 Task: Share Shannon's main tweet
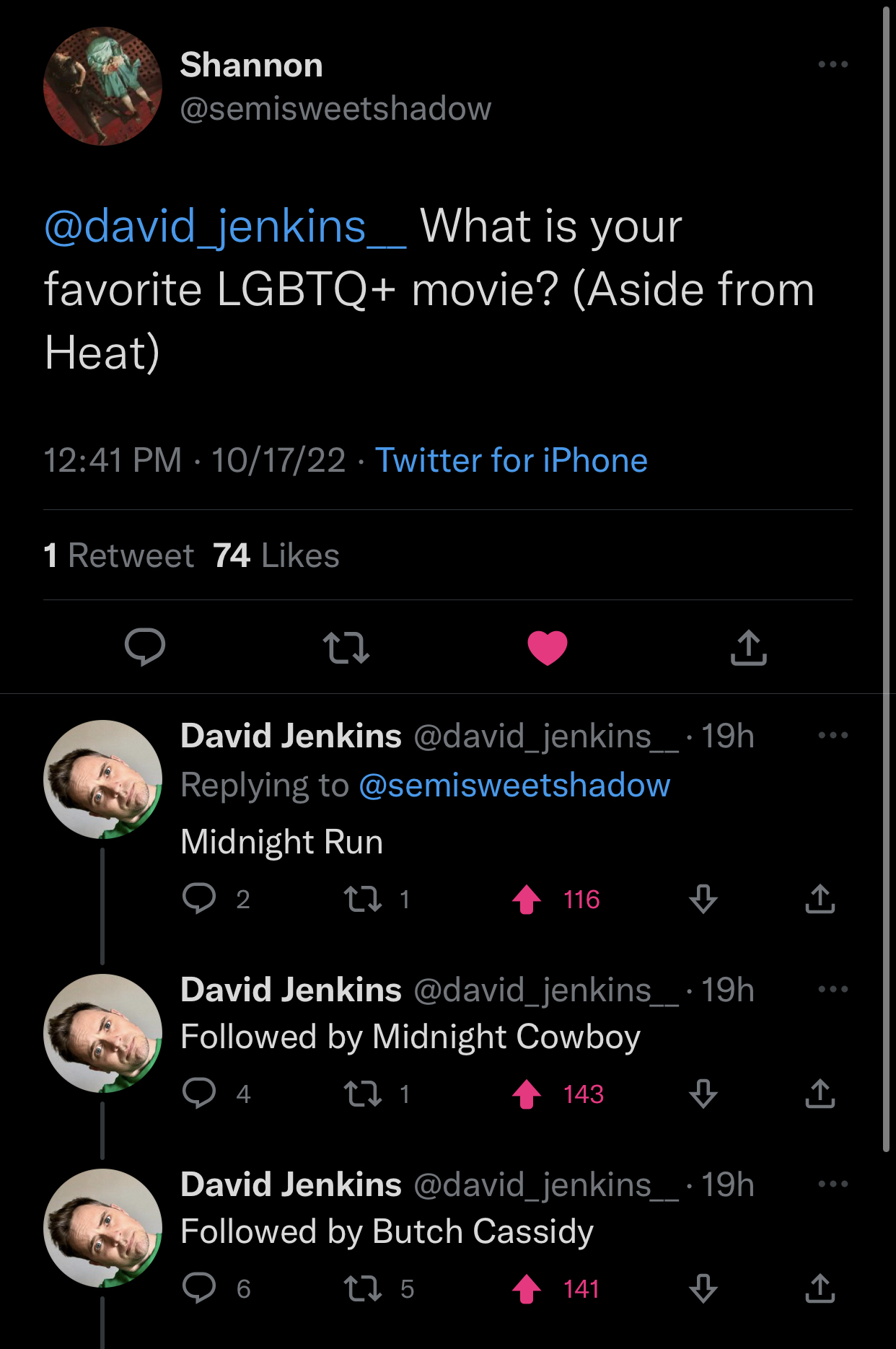(x=748, y=647)
